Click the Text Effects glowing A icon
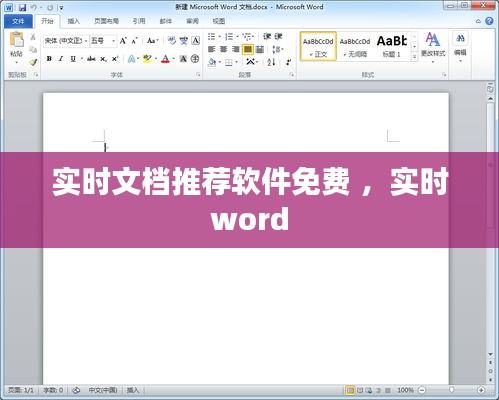Screen dimensions: 499x400 (131, 59)
